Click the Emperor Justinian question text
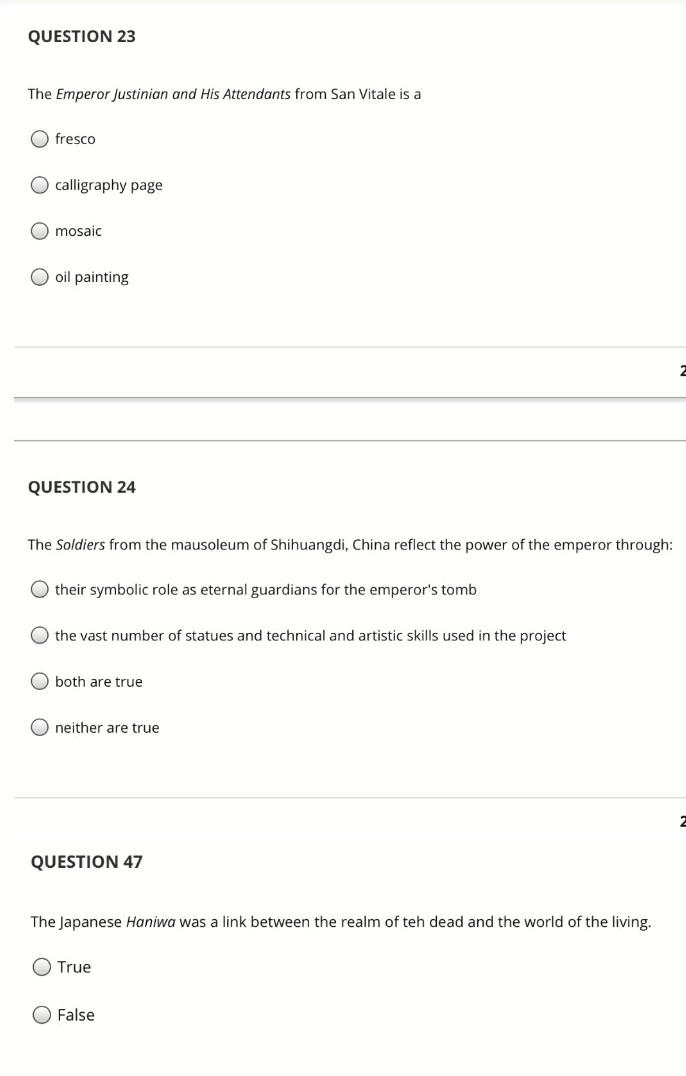This screenshot has height=1076, width=686. click(225, 94)
